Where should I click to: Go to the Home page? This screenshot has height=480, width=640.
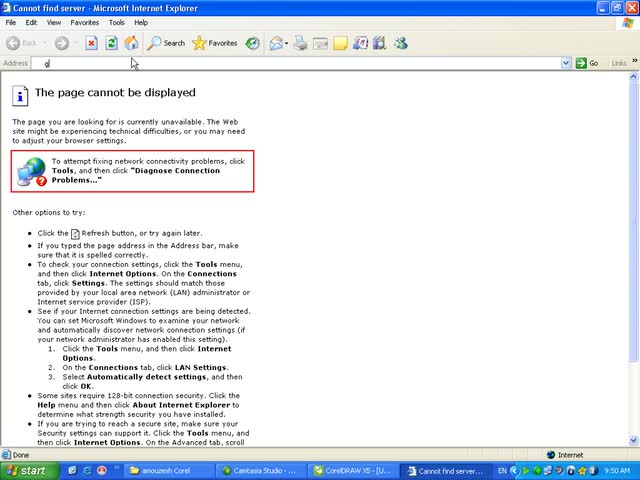(x=131, y=43)
